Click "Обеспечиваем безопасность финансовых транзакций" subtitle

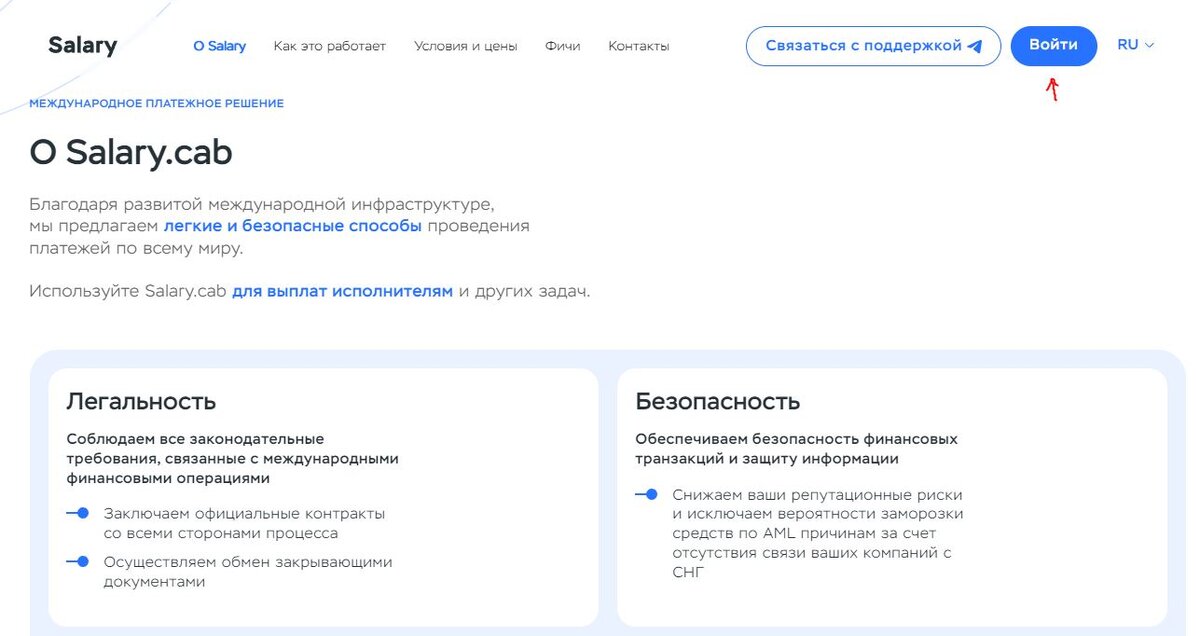(796, 448)
